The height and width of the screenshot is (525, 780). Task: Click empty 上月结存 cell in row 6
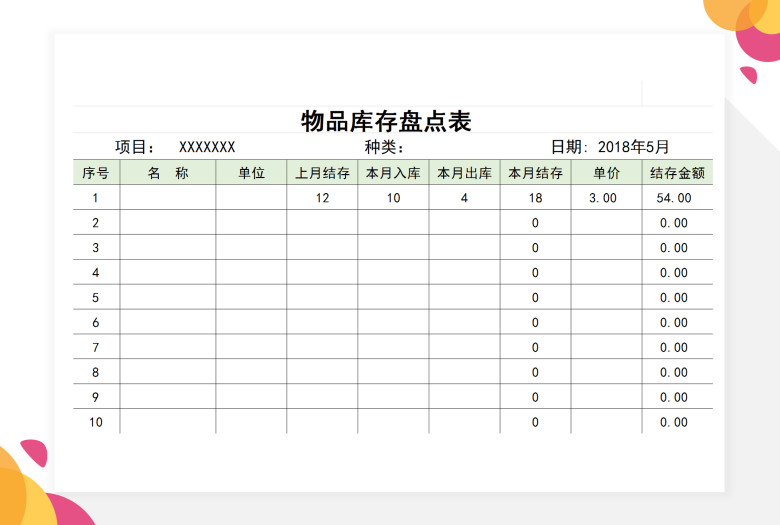[x=322, y=322]
